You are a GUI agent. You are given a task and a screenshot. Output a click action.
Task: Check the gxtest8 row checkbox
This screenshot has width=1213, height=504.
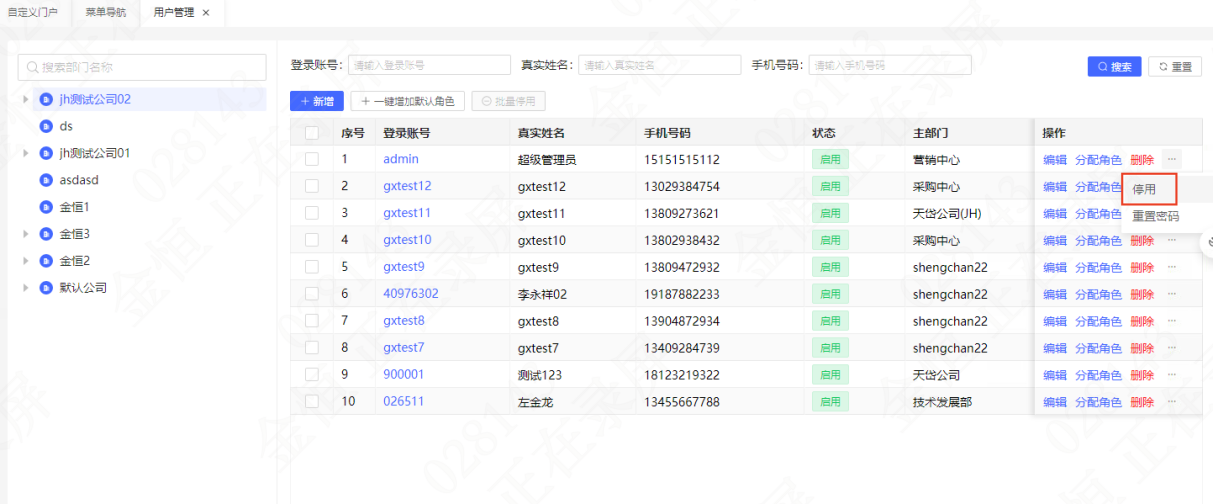[x=312, y=321]
